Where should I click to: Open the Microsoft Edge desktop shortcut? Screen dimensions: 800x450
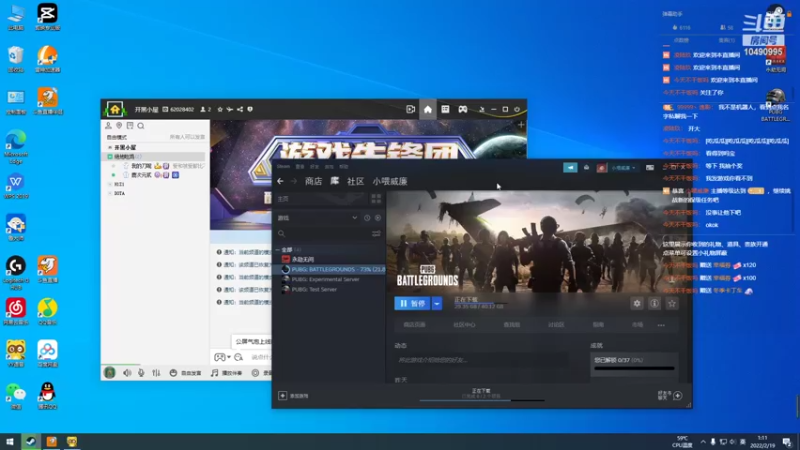16,146
